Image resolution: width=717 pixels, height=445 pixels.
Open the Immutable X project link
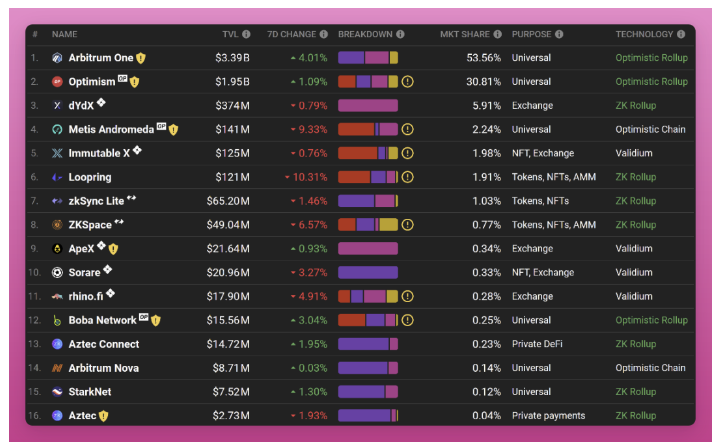[99, 153]
